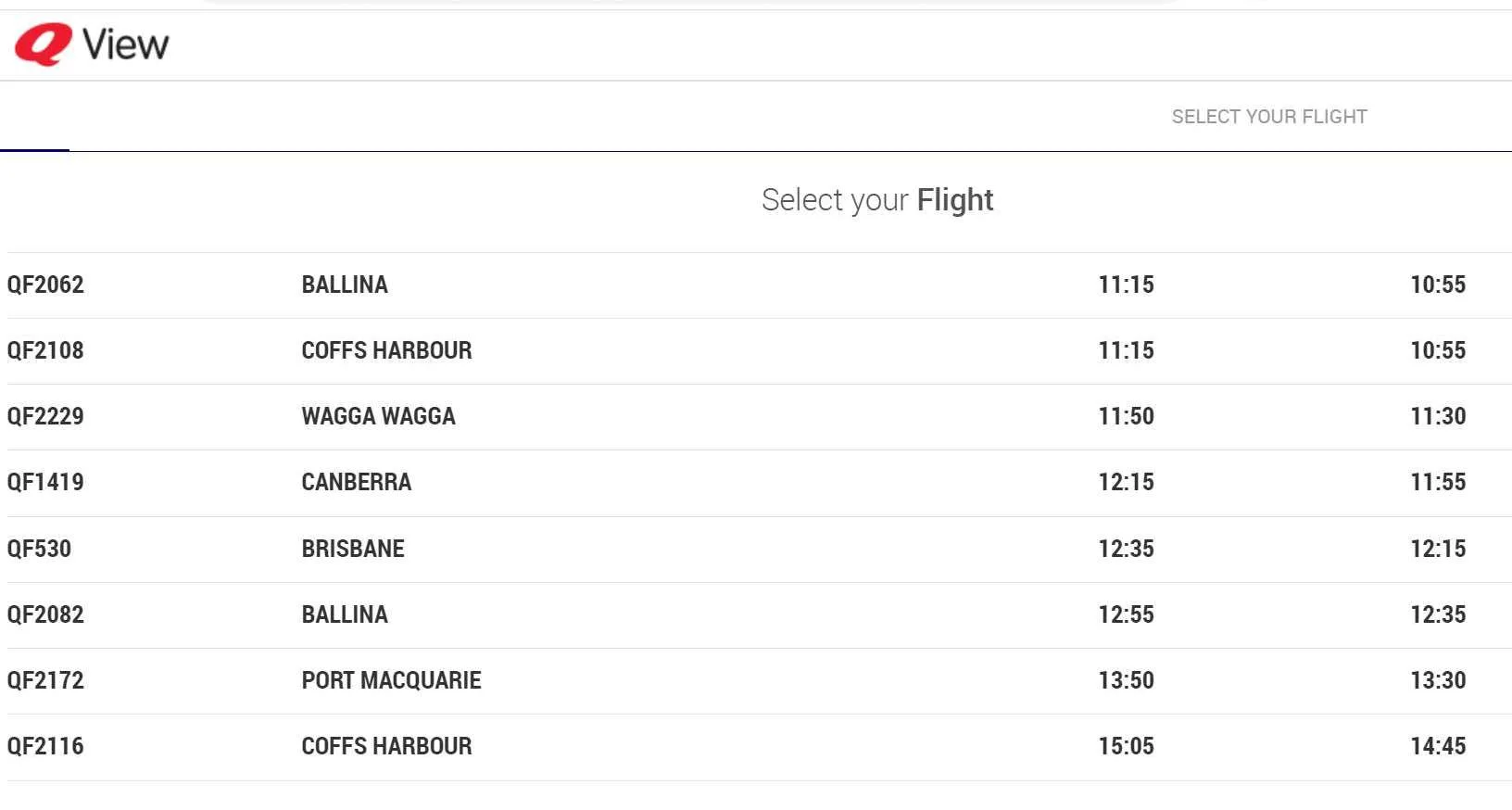This screenshot has width=1512, height=810.
Task: Click the 11:50 time for Wagga Wagga
Action: (x=1126, y=416)
